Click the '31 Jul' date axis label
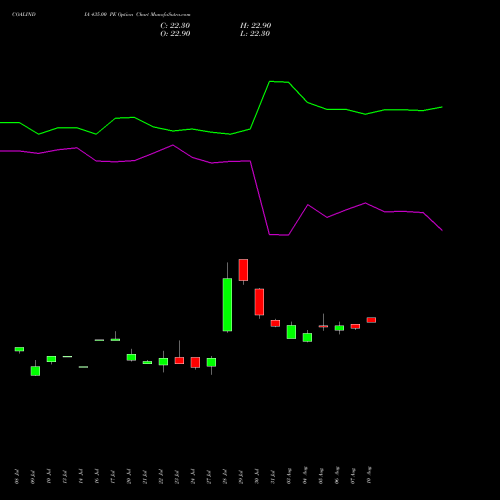This screenshot has width=500, height=500. tap(273, 477)
